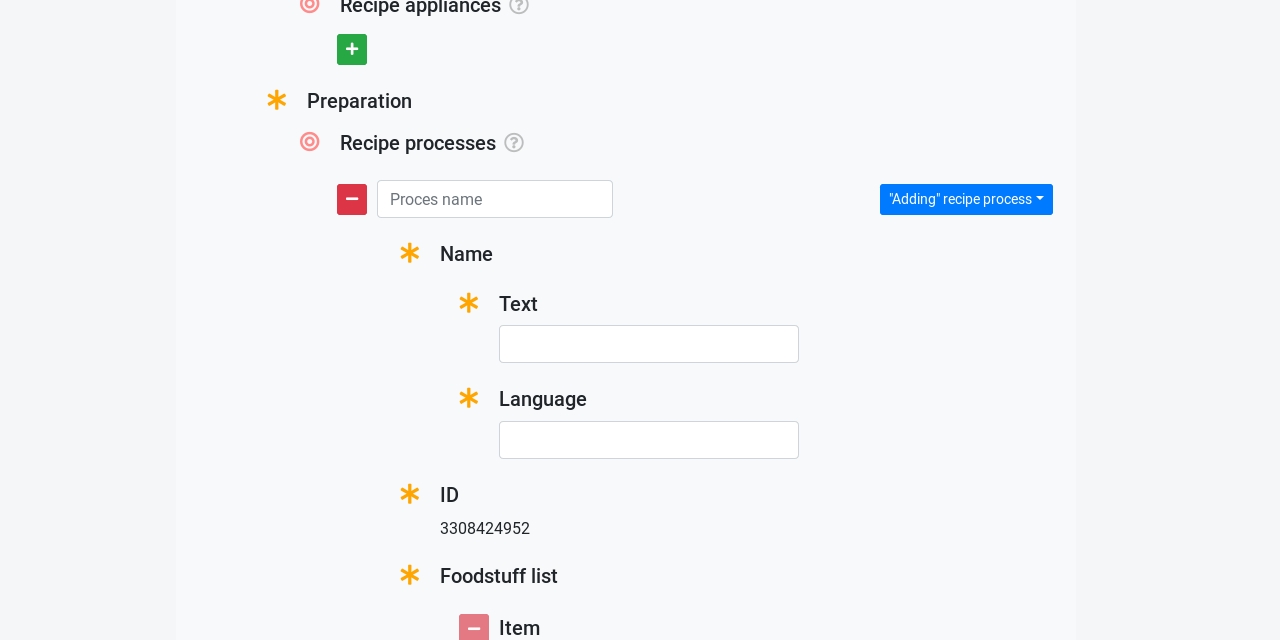1280x640 pixels.
Task: Select the Foodstuff list heading
Action: (x=498, y=575)
